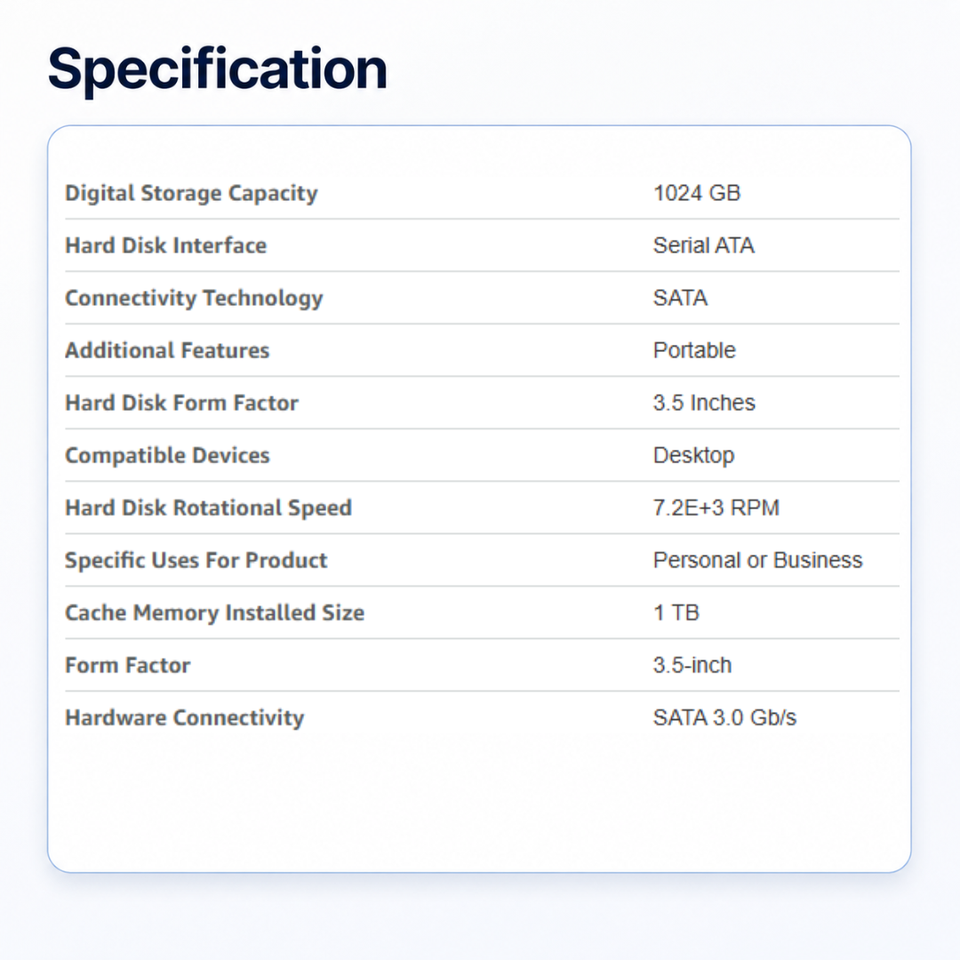Select the Cache Memory Installed Size label

(215, 613)
